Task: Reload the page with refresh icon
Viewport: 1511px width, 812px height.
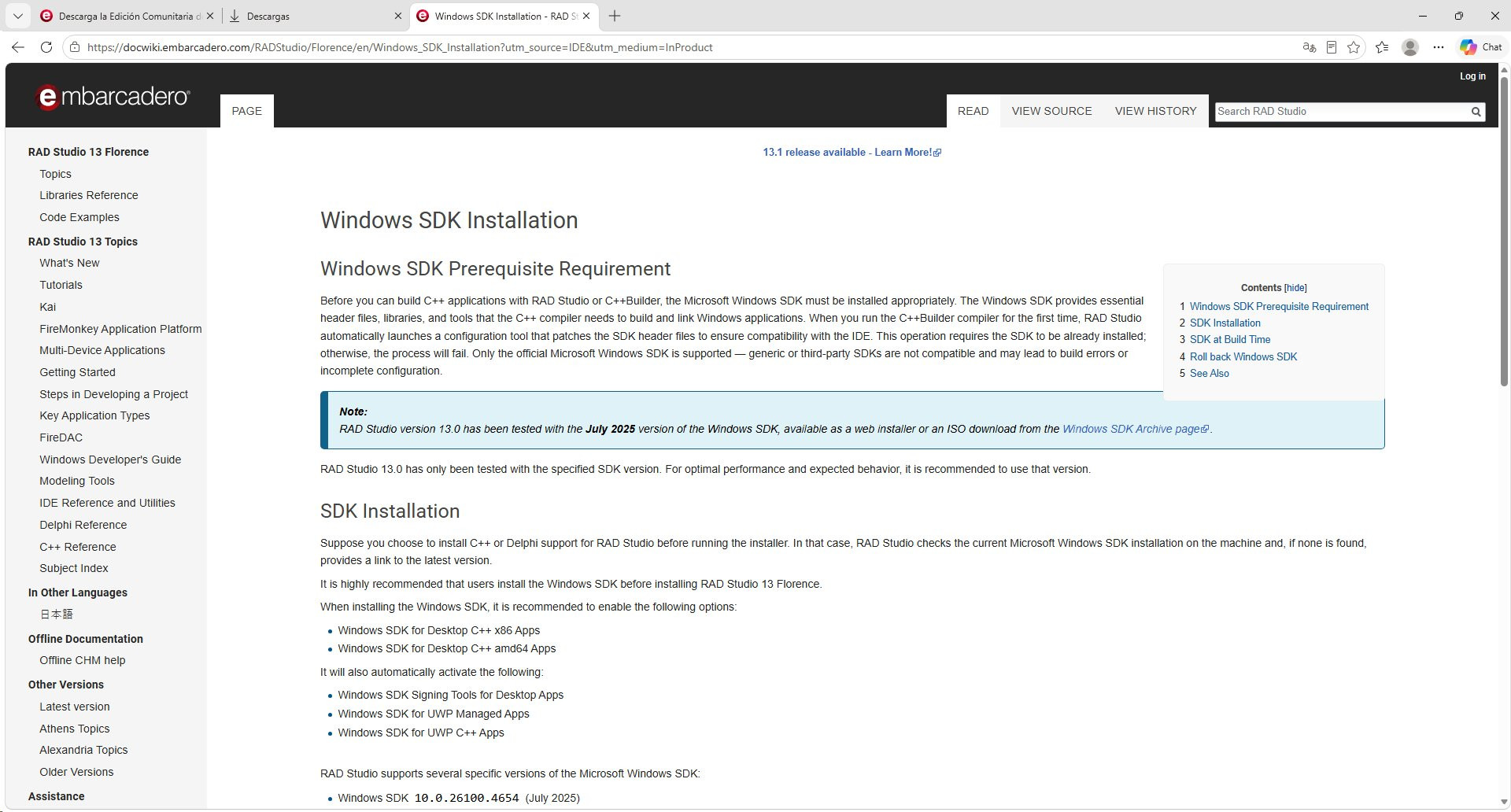Action: (x=46, y=47)
